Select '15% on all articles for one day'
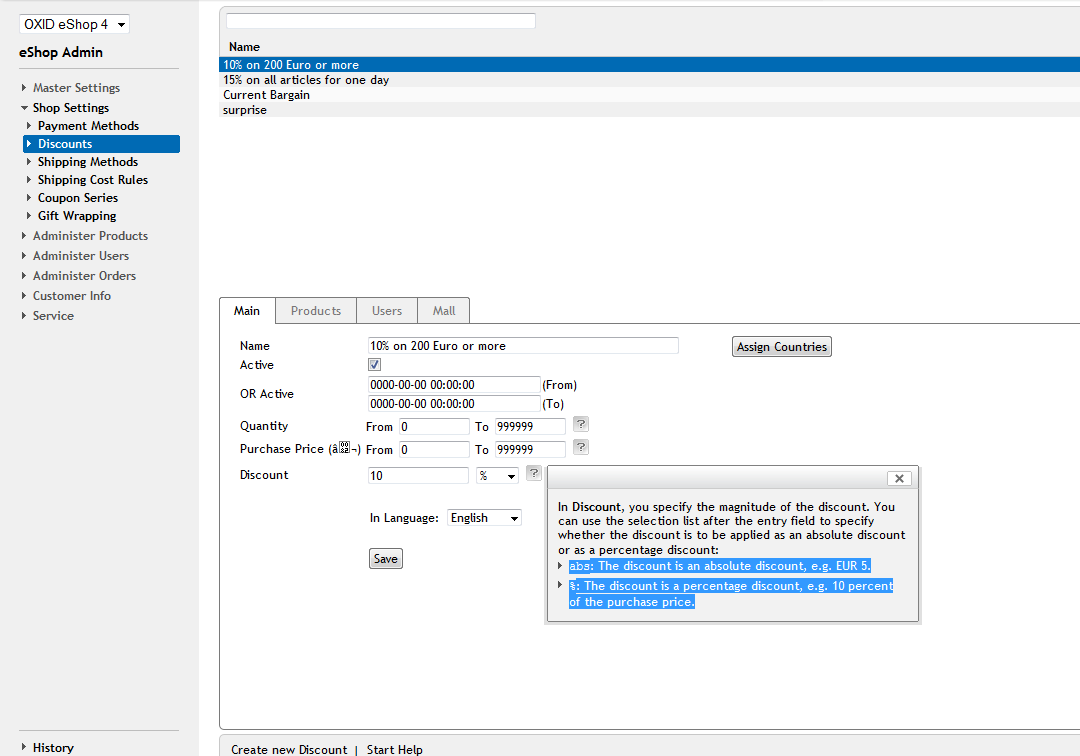The height and width of the screenshot is (756, 1080). click(x=306, y=80)
